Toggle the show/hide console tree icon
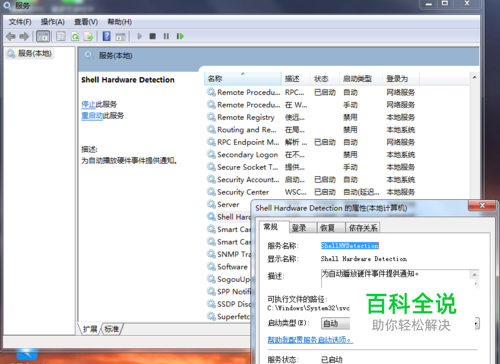 pyautogui.click(x=43, y=36)
